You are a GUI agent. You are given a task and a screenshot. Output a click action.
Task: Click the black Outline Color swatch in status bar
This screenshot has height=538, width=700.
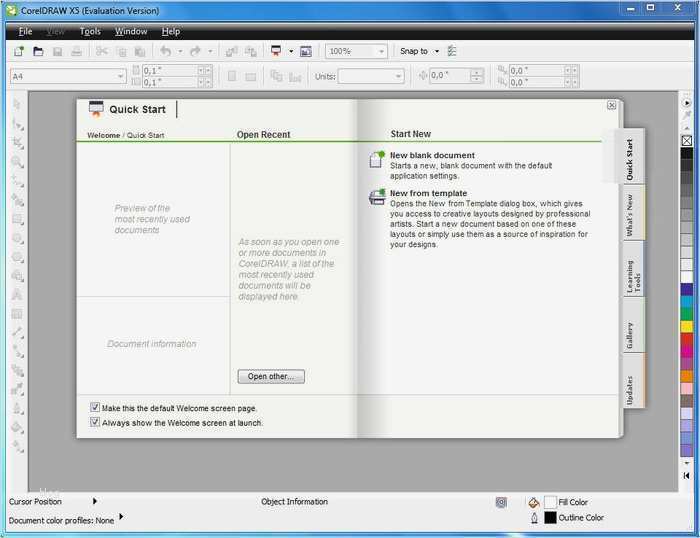pyautogui.click(x=550, y=517)
